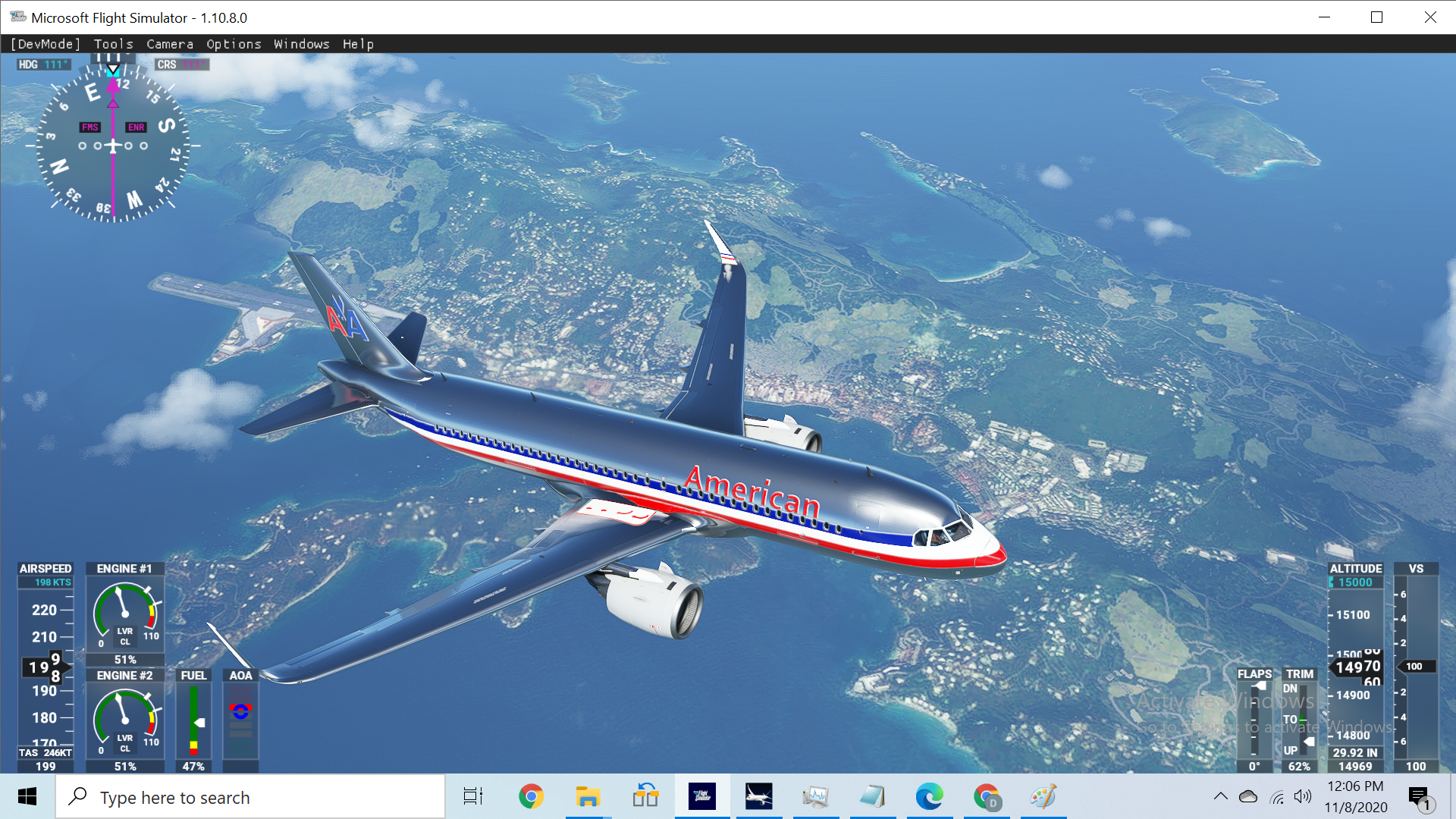The width and height of the screenshot is (1456, 819).
Task: Open File Explorer from the taskbar
Action: pos(588,797)
